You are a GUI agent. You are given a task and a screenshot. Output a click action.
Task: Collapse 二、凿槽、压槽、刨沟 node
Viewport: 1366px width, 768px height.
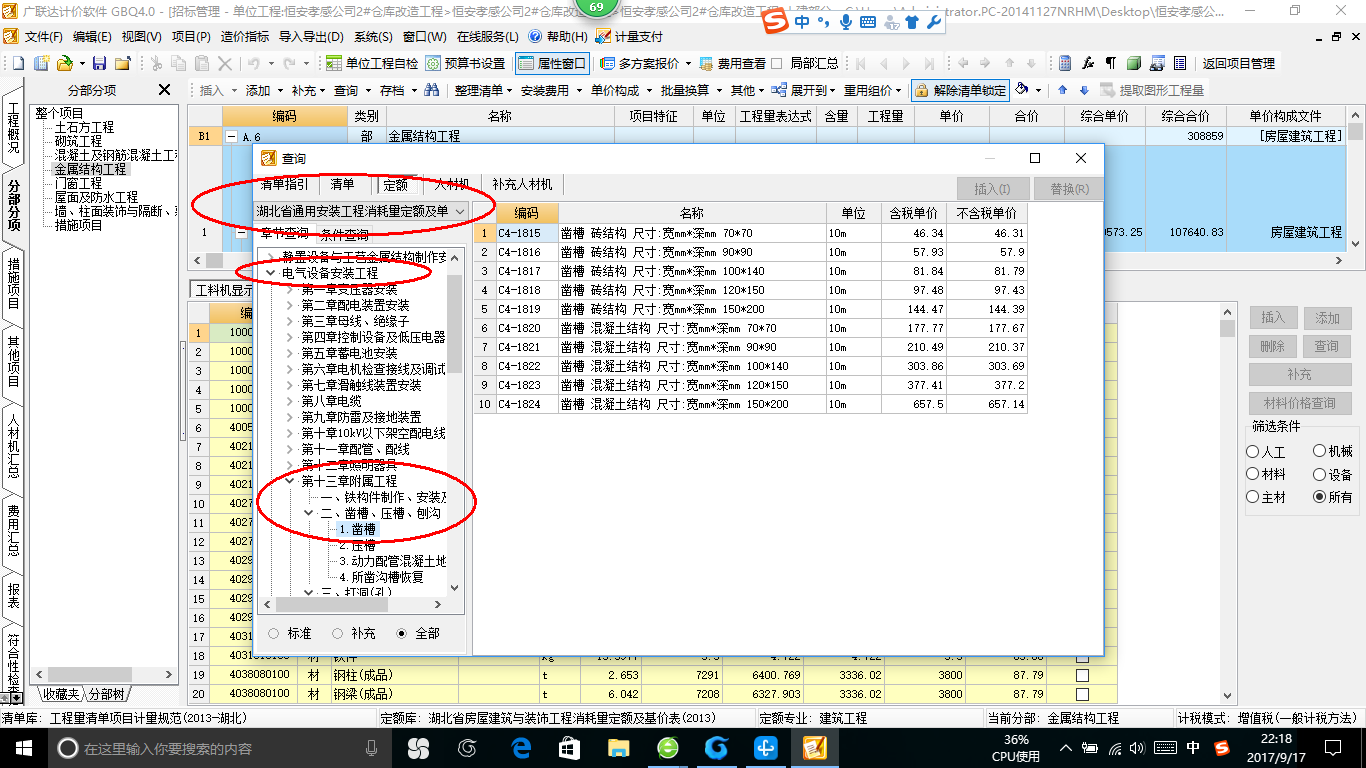[x=309, y=513]
